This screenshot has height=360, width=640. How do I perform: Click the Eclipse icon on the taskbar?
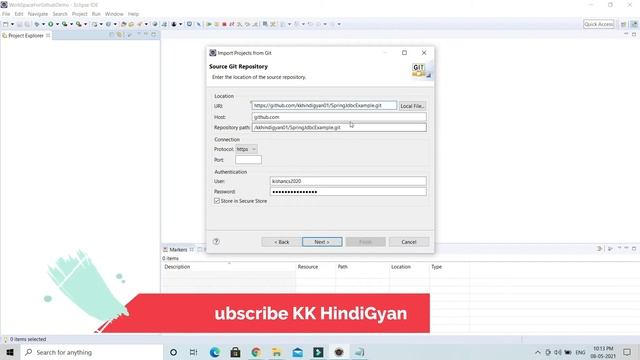[x=339, y=352]
